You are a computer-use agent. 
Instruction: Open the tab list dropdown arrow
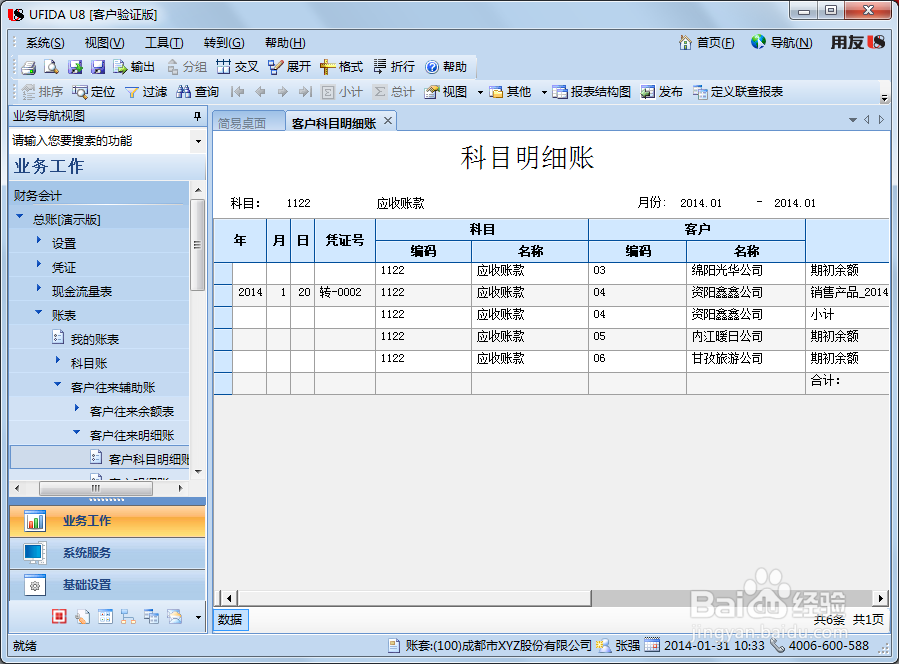[x=853, y=120]
